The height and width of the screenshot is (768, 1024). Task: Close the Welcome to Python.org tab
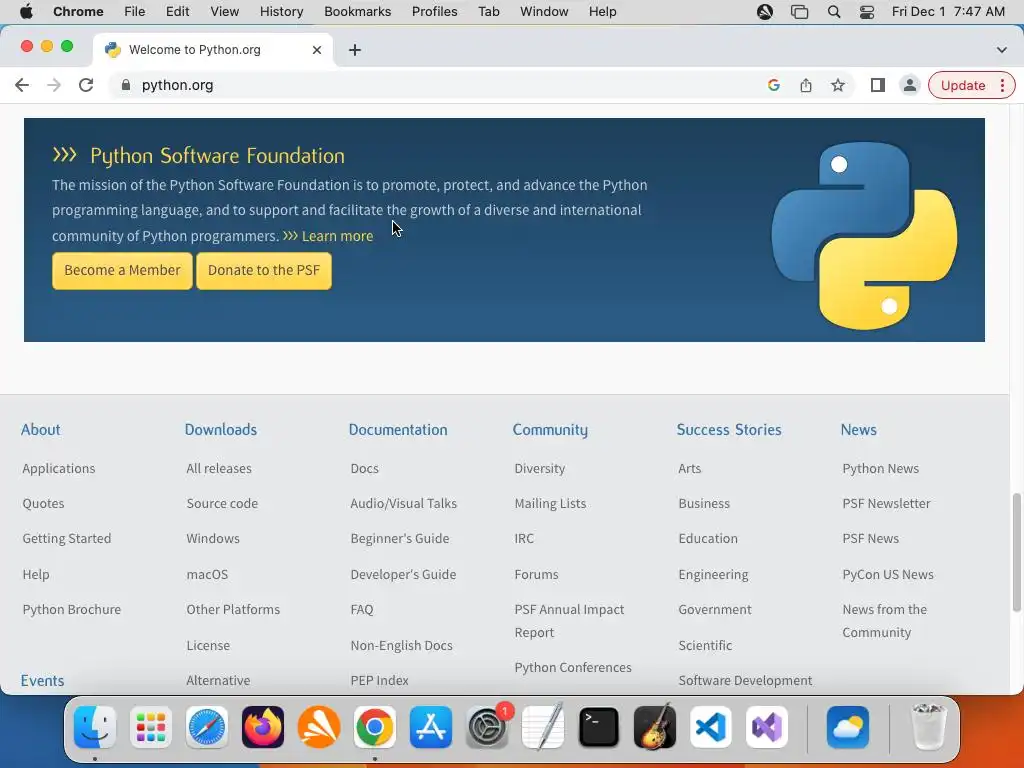tap(317, 50)
